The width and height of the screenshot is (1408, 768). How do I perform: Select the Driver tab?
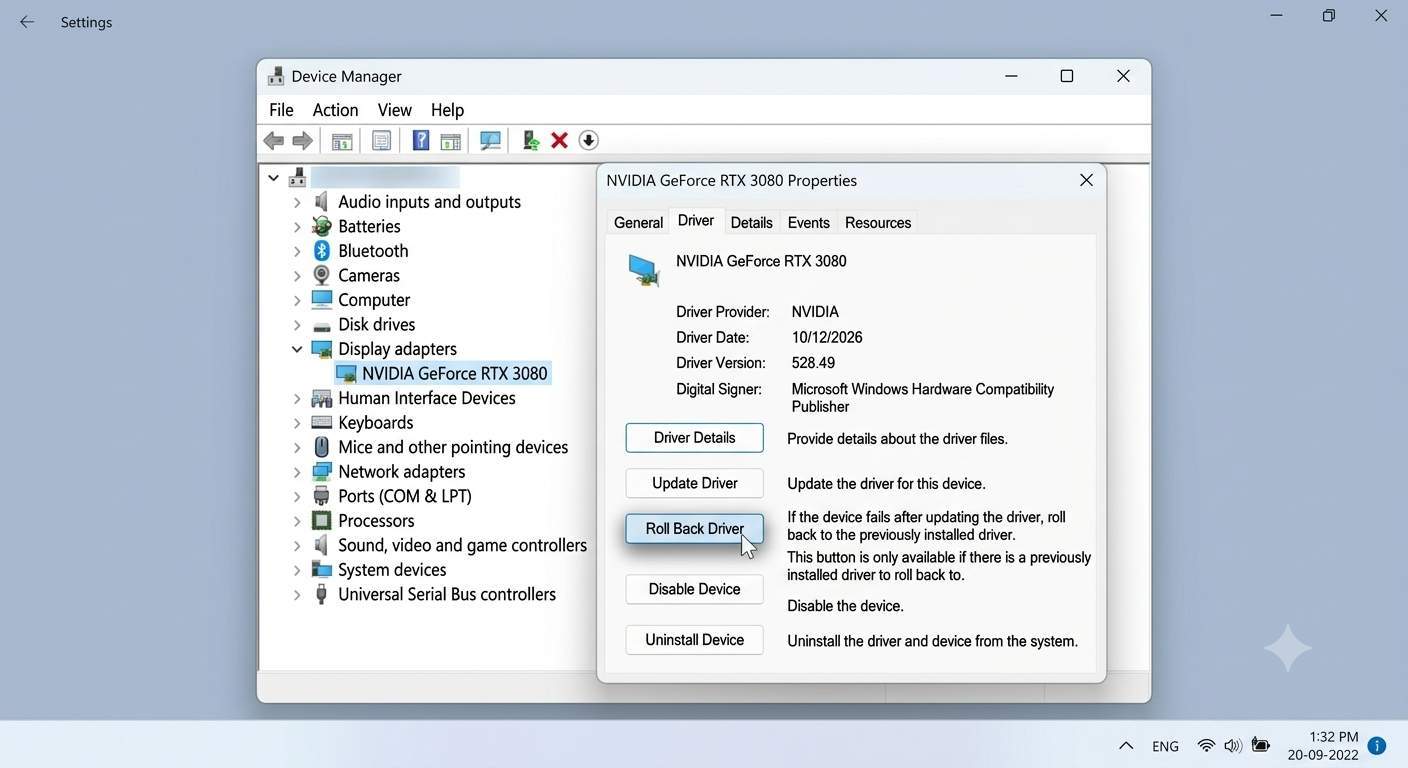tap(696, 221)
